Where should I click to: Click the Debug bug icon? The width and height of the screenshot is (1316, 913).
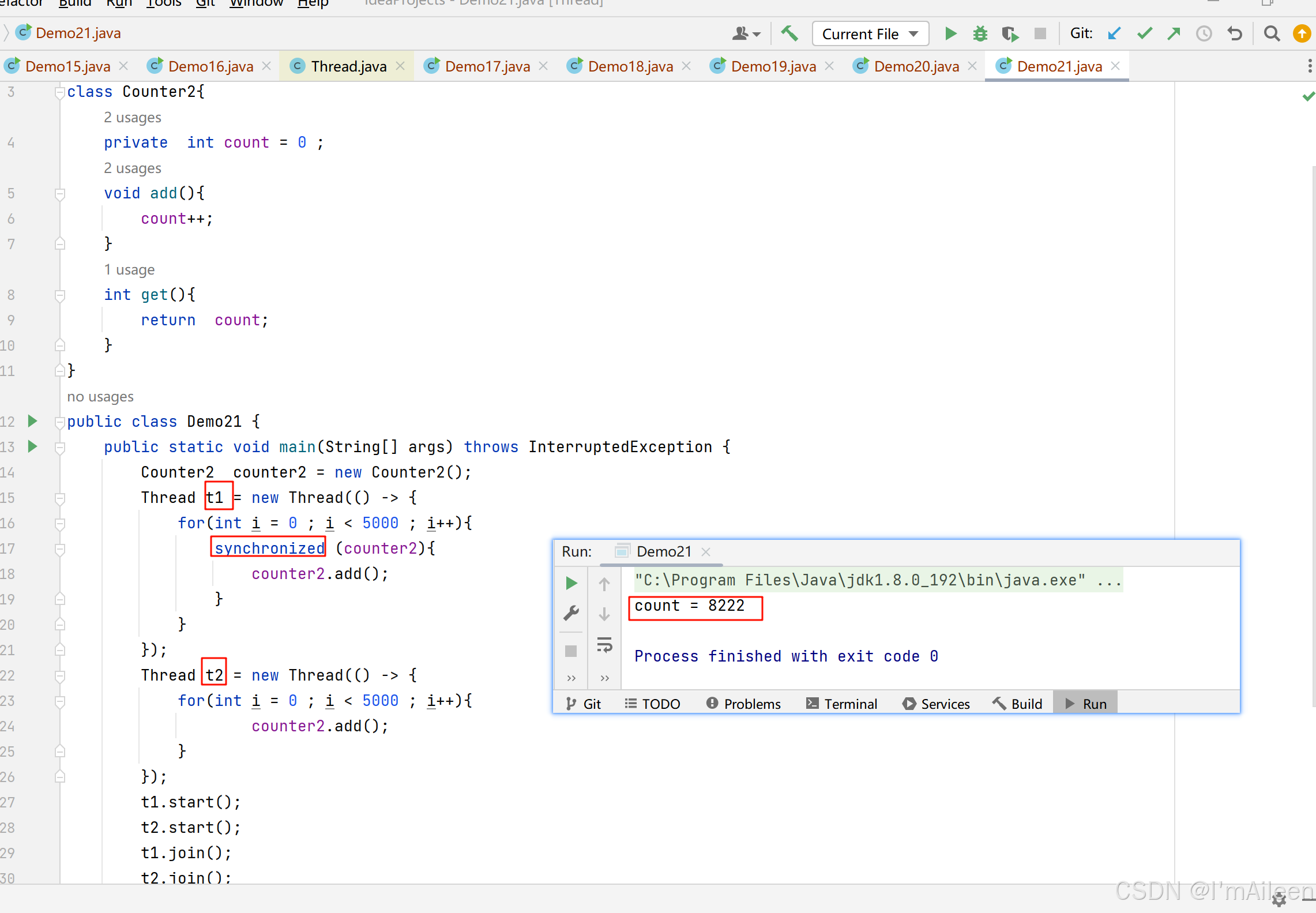coord(980,34)
